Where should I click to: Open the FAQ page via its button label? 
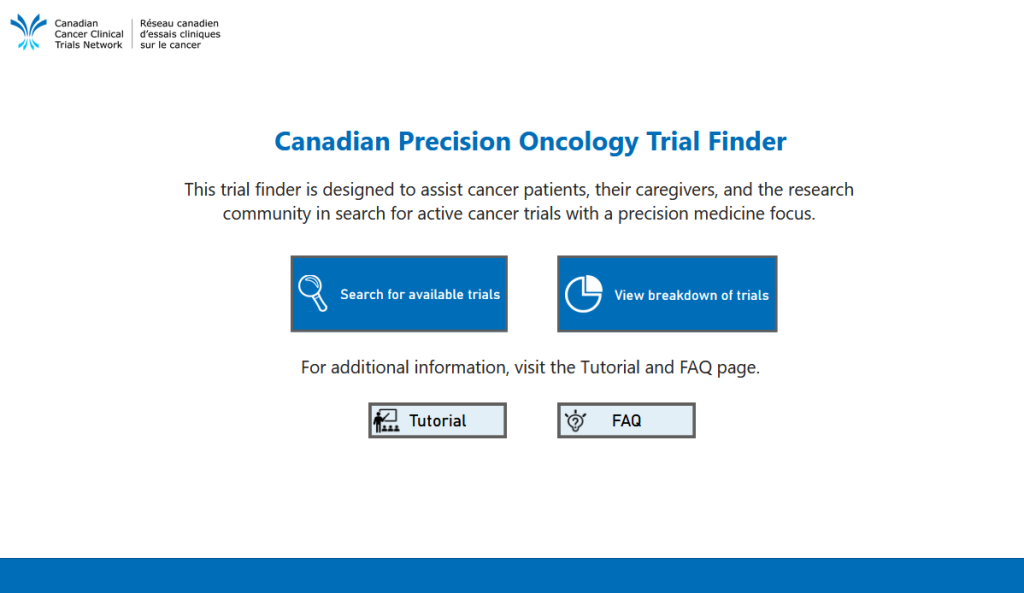(x=626, y=421)
